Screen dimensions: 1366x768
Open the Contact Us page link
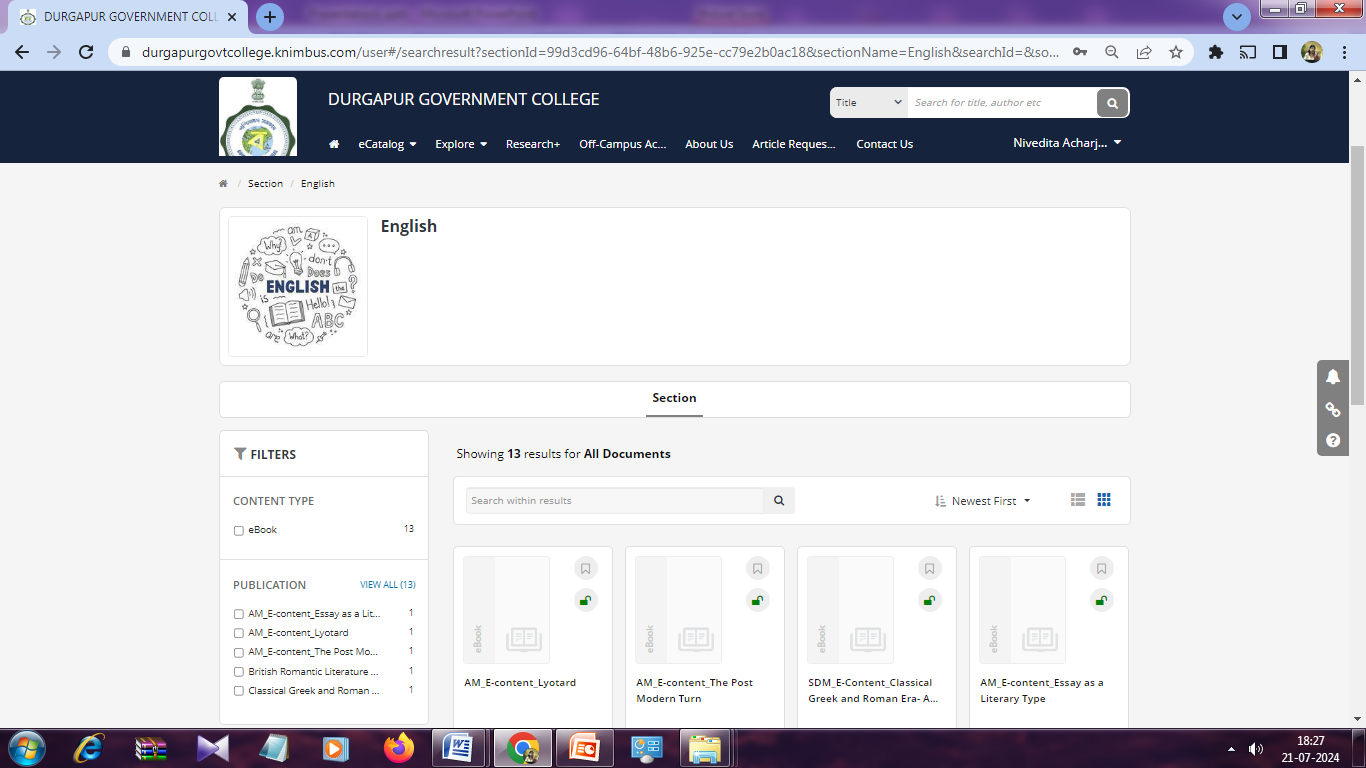(884, 144)
